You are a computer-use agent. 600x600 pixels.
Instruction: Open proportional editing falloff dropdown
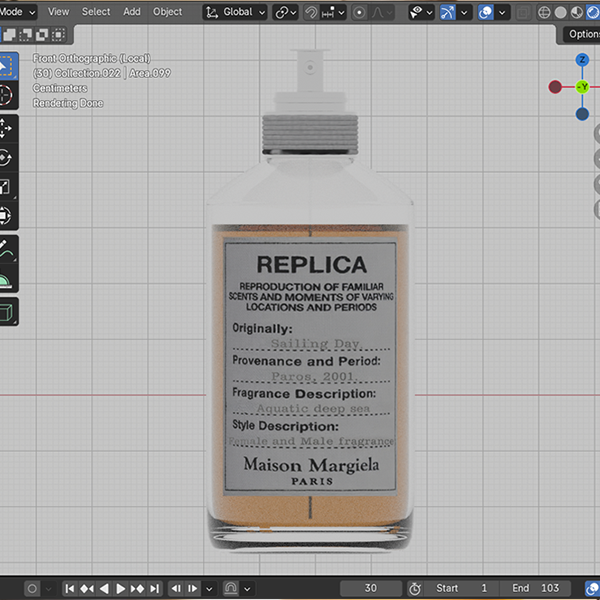[x=382, y=13]
